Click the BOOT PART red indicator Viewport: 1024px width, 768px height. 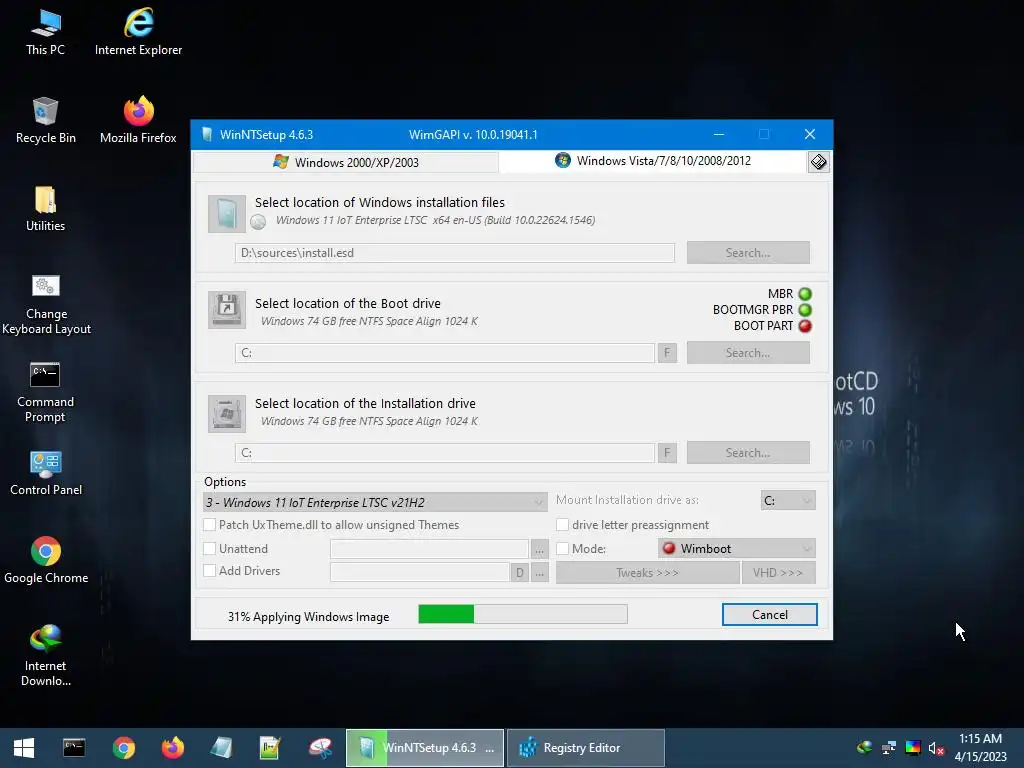click(805, 326)
